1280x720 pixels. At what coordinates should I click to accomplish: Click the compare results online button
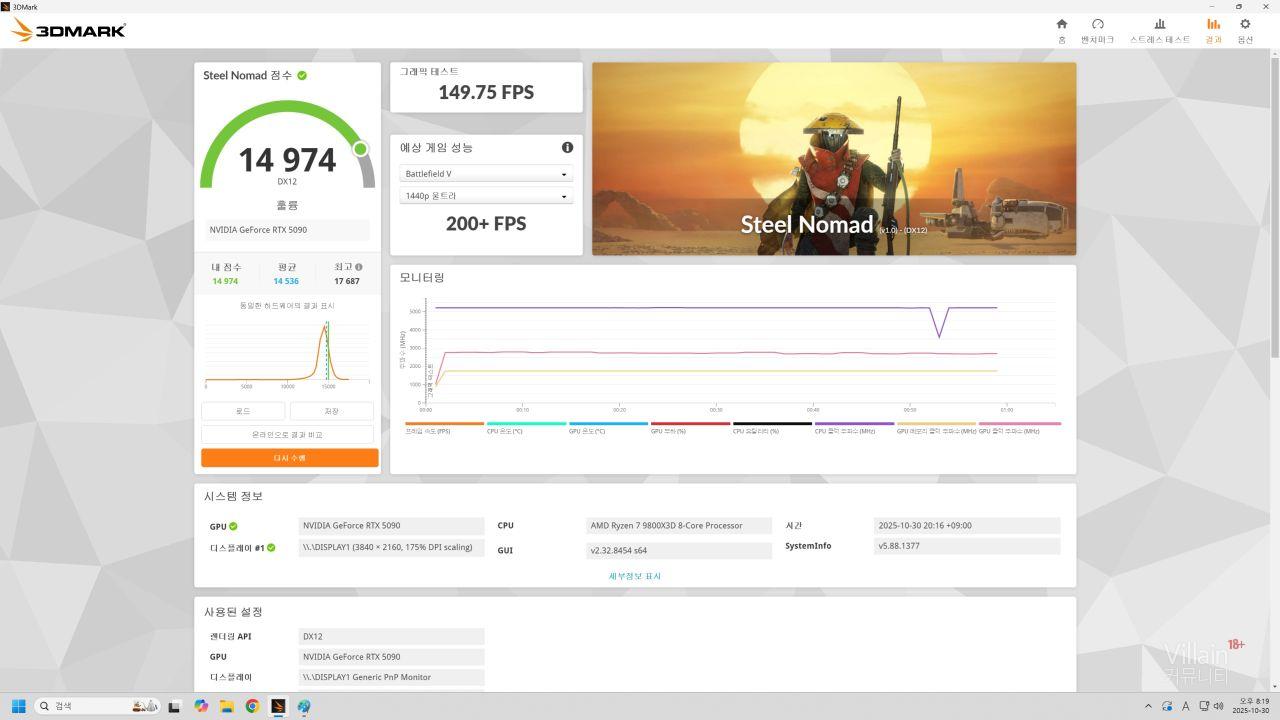[x=287, y=435]
